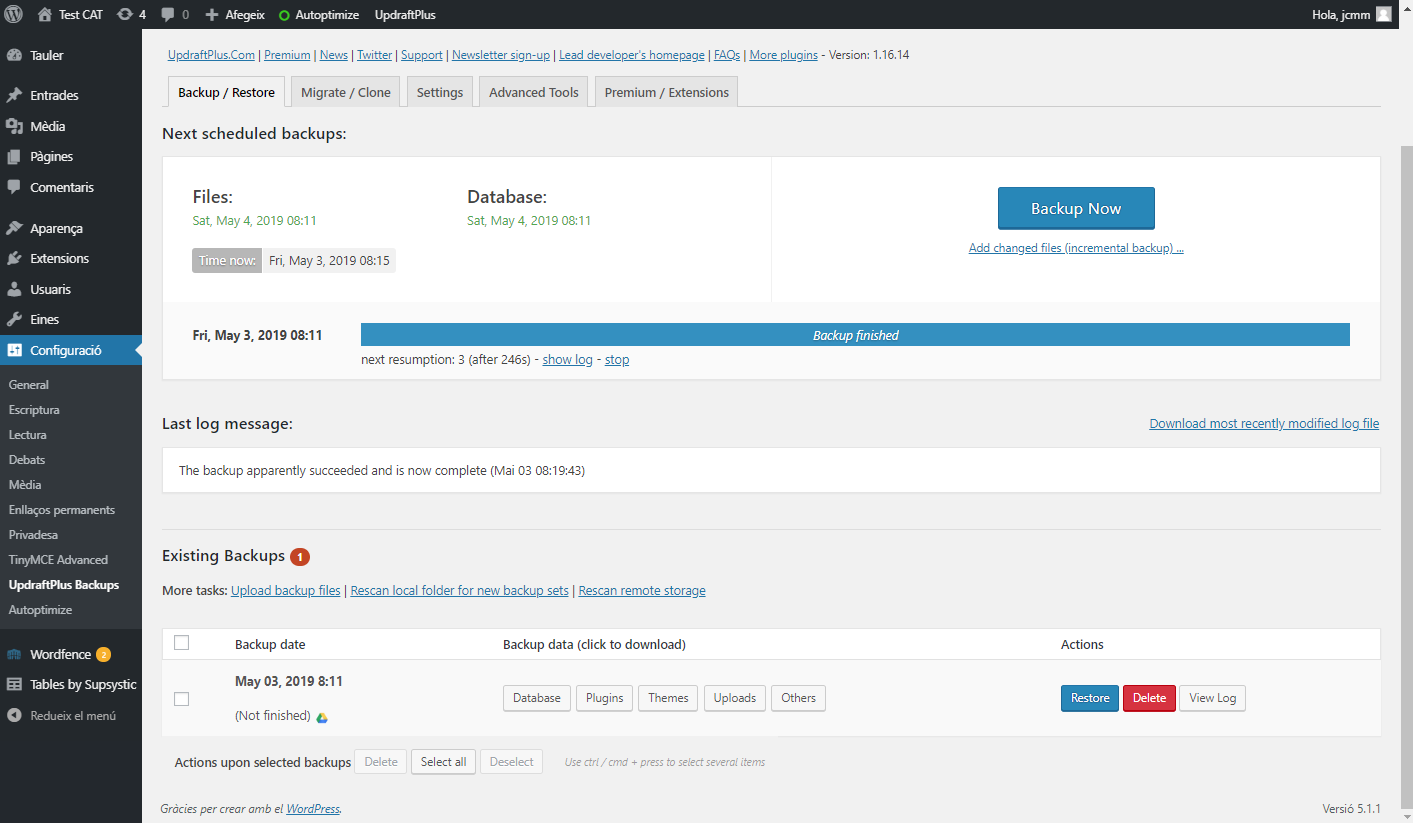1413x823 pixels.
Task: Tick the select-all checkbox in the backup table header
Action: [181, 643]
